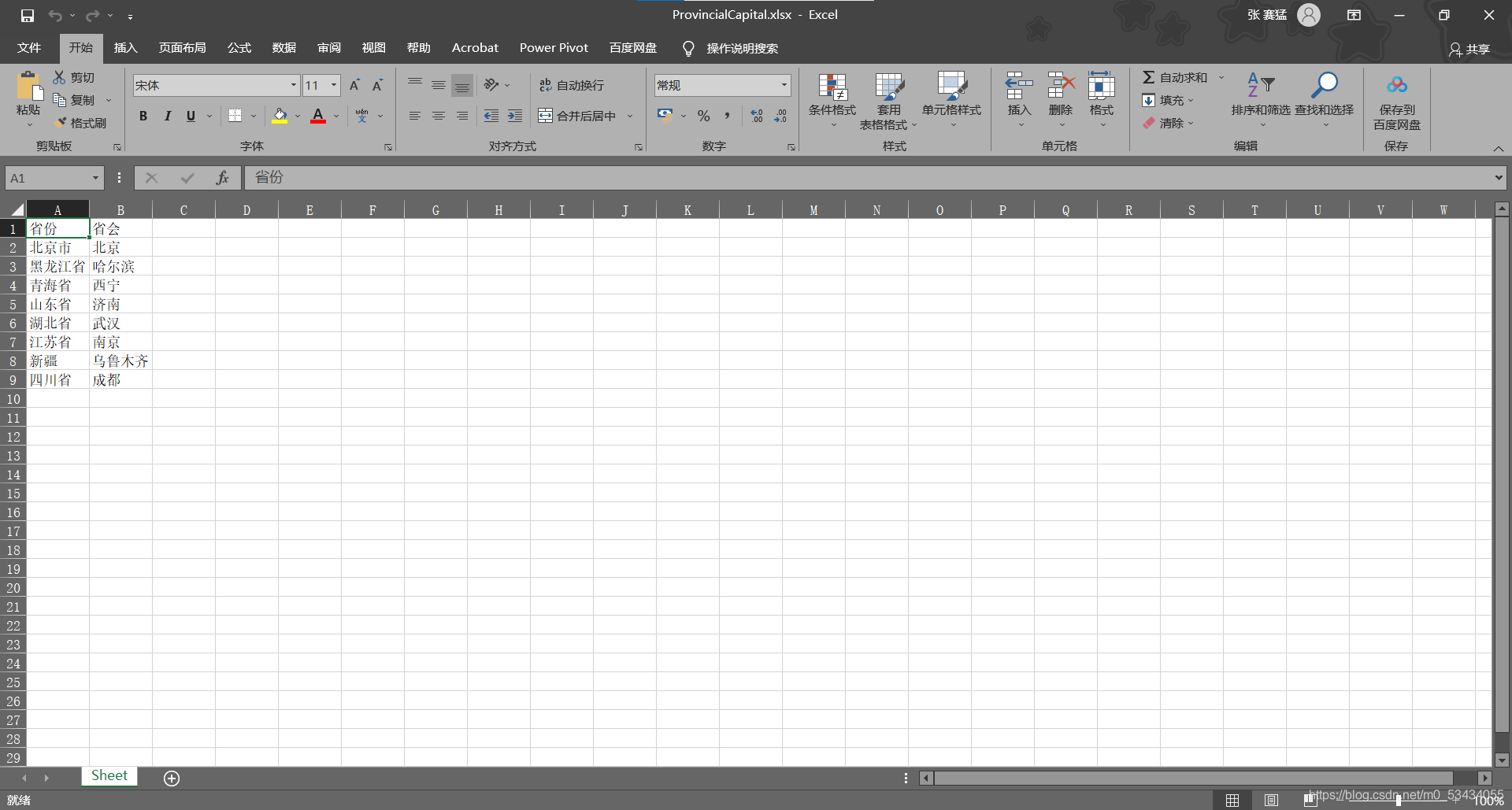Click Merge & Center (合并后居中)
This screenshot has height=810, width=1512.
(577, 116)
